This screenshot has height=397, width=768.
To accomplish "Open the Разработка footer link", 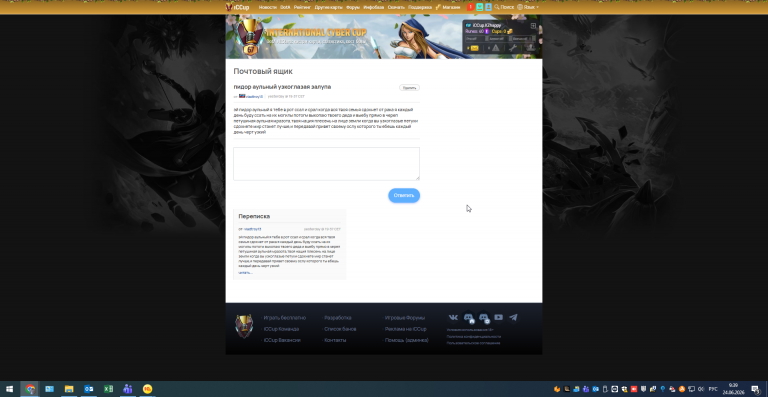I will click(x=338, y=318).
